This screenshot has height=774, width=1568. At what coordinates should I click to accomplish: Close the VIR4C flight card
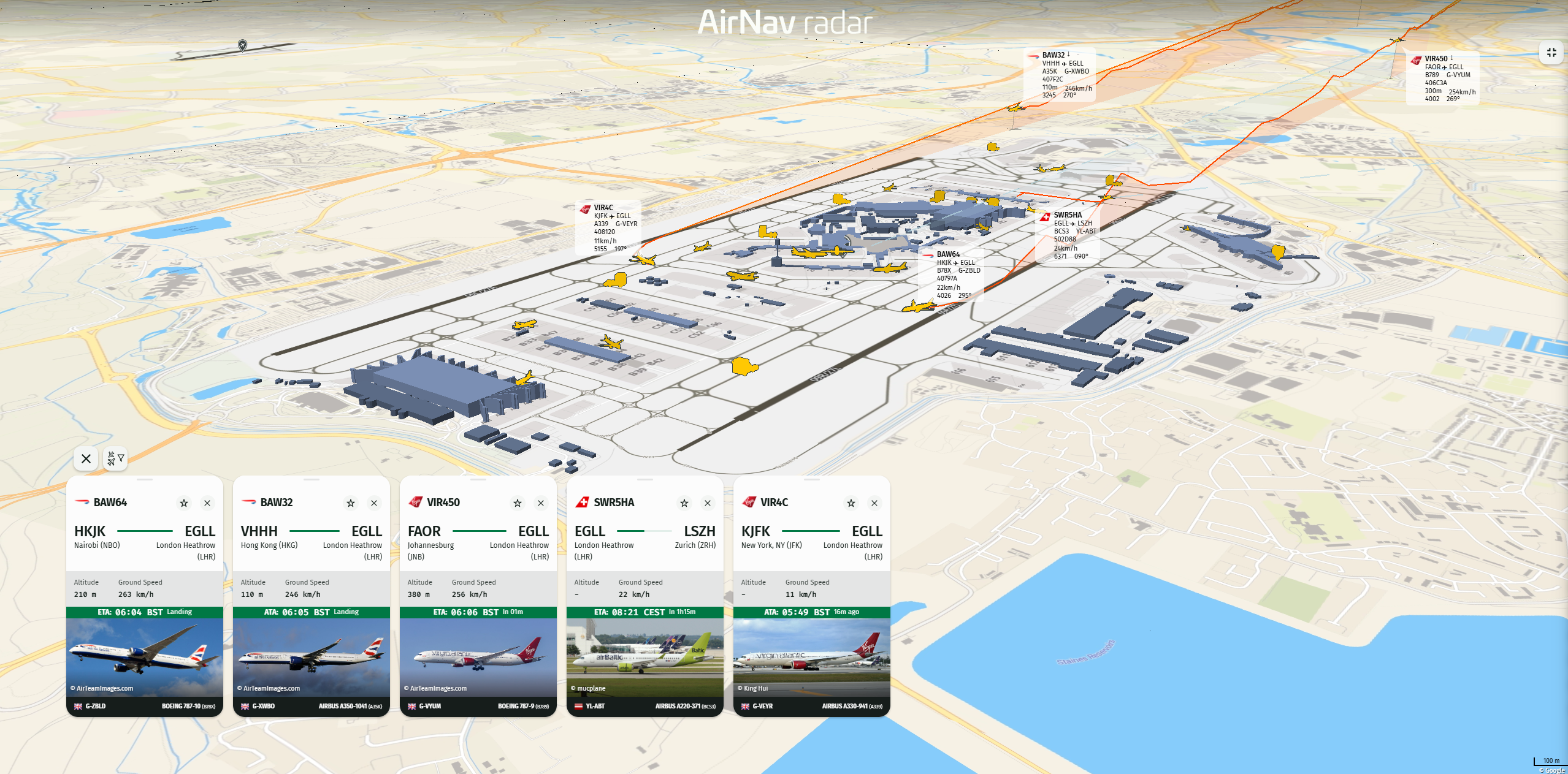[x=874, y=503]
